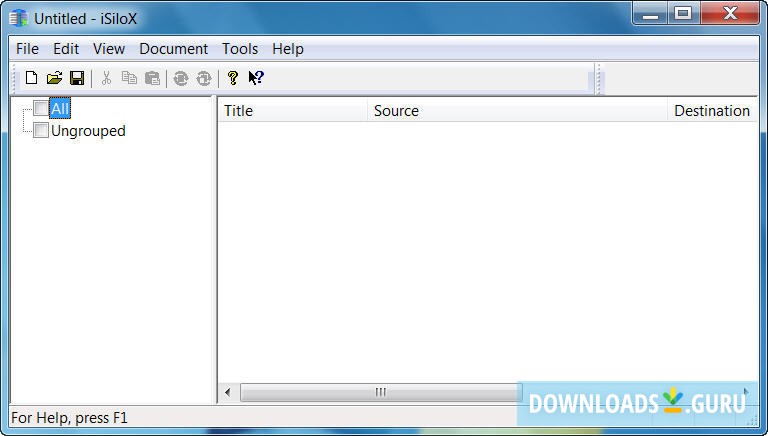
Task: Click the Paste clipboard icon
Action: [152, 78]
